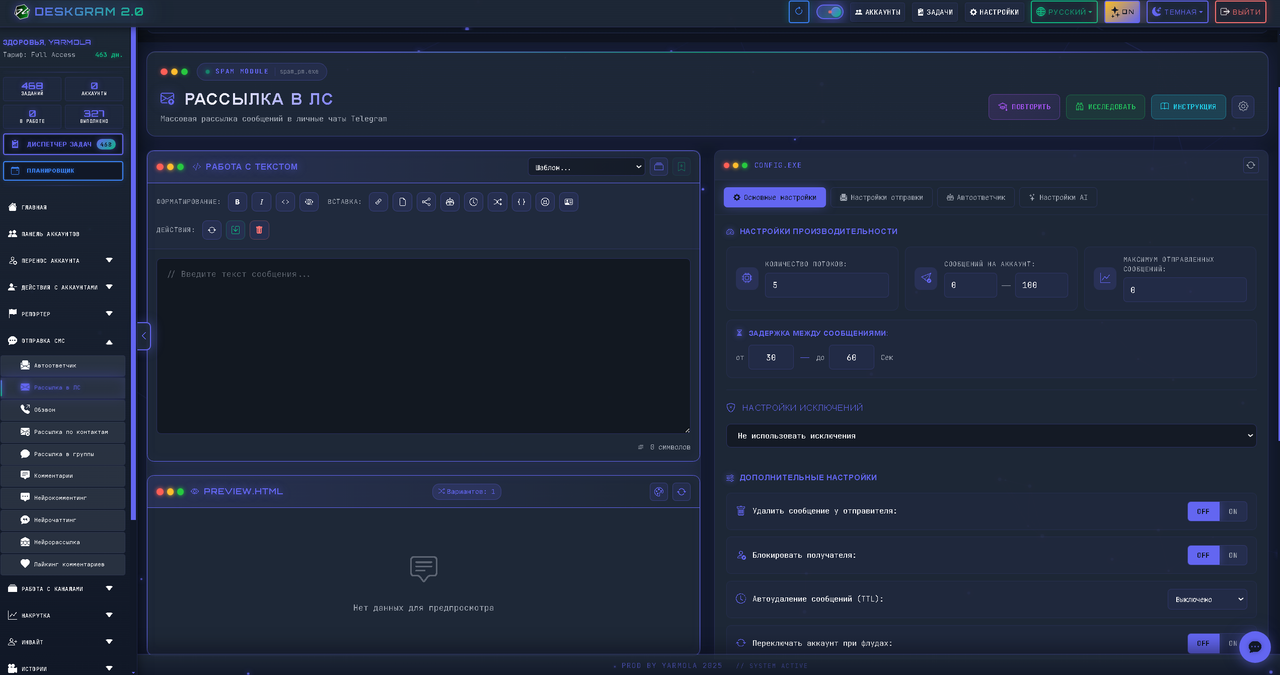
Task: Set Блокировать получателя to ON
Action: point(1232,555)
